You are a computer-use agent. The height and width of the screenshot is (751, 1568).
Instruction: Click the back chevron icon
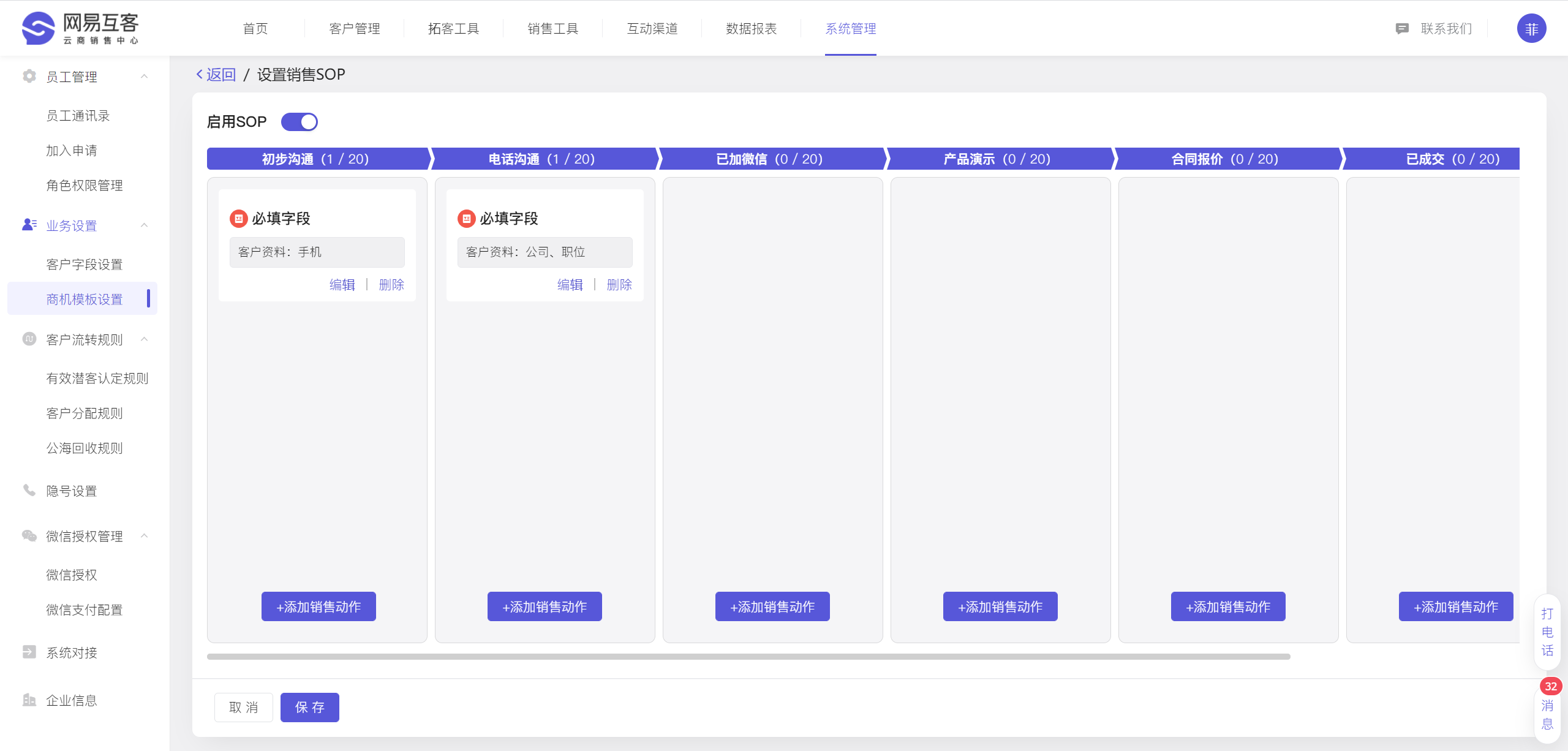tap(199, 74)
